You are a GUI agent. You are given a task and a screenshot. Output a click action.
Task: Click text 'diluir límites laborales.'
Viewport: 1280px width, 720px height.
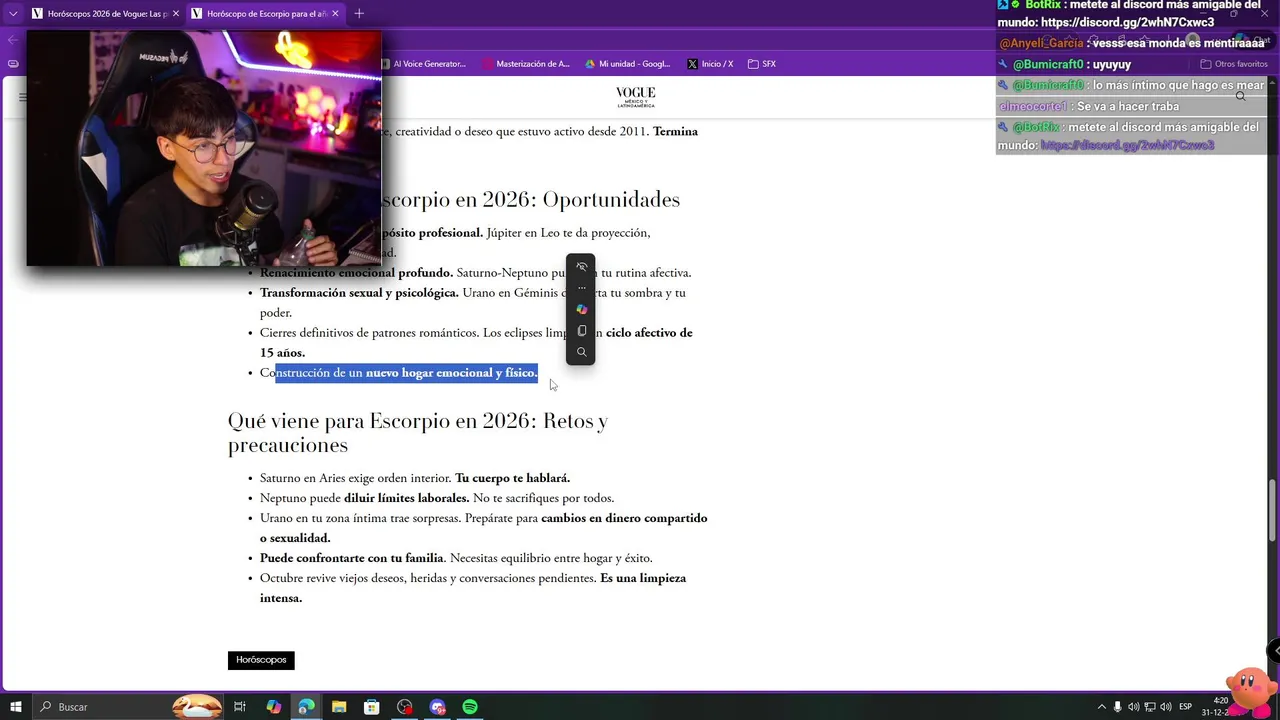tap(406, 498)
